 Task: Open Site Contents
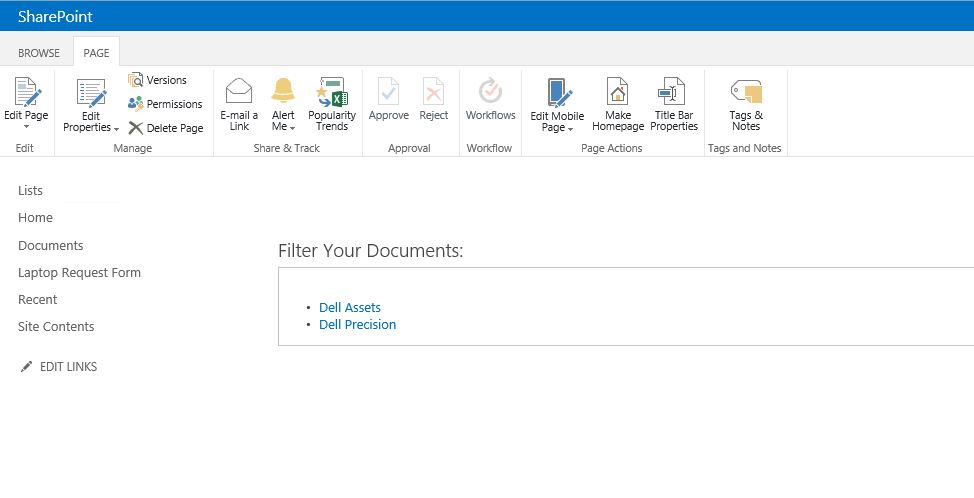coord(56,327)
